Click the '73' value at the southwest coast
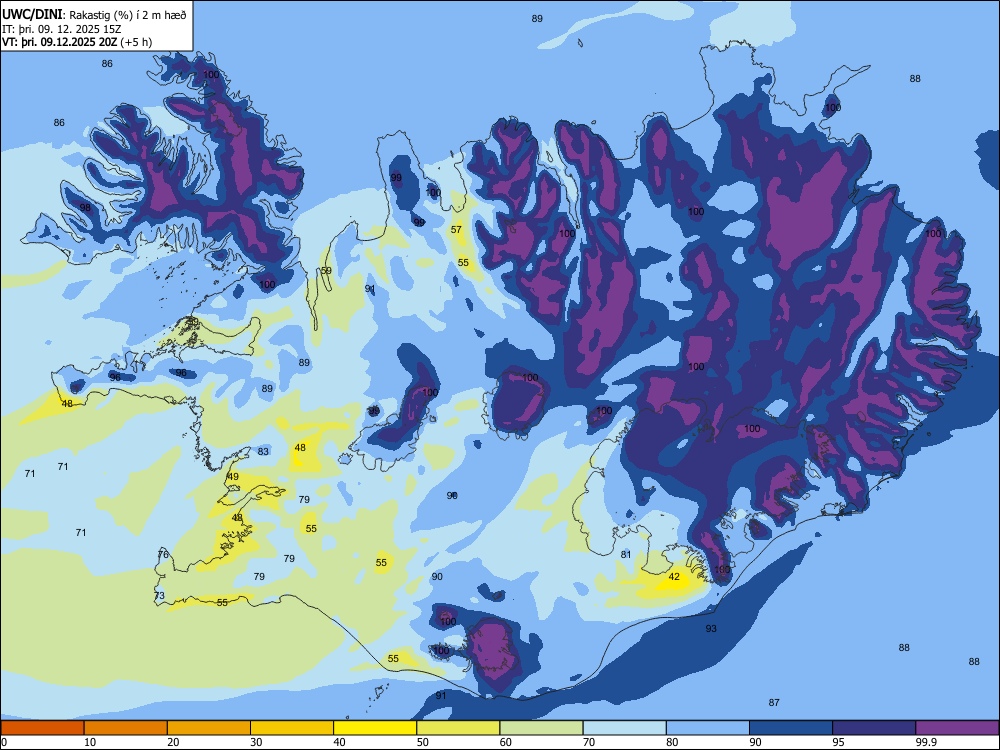This screenshot has height=750, width=1000. click(x=159, y=595)
